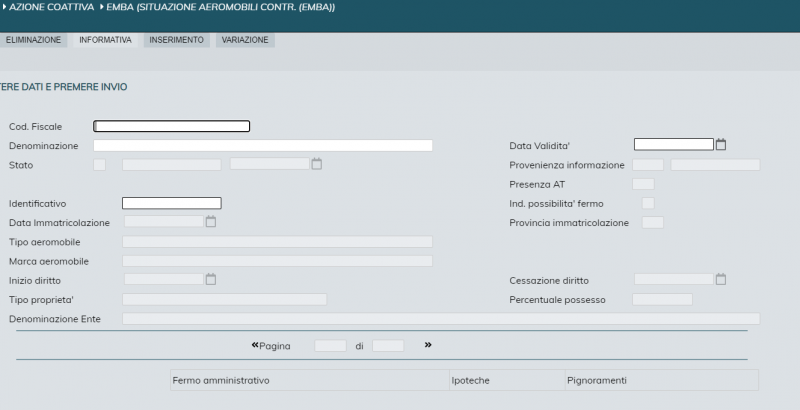Go to previous page double-arrow
800x410 pixels.
255,346
